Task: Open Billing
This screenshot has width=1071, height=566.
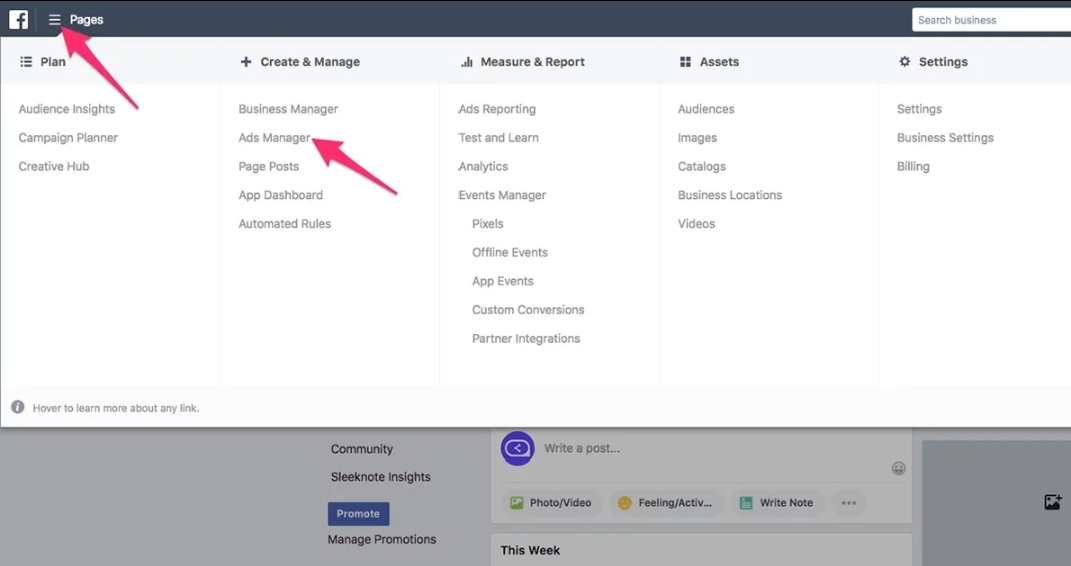Action: tap(913, 167)
